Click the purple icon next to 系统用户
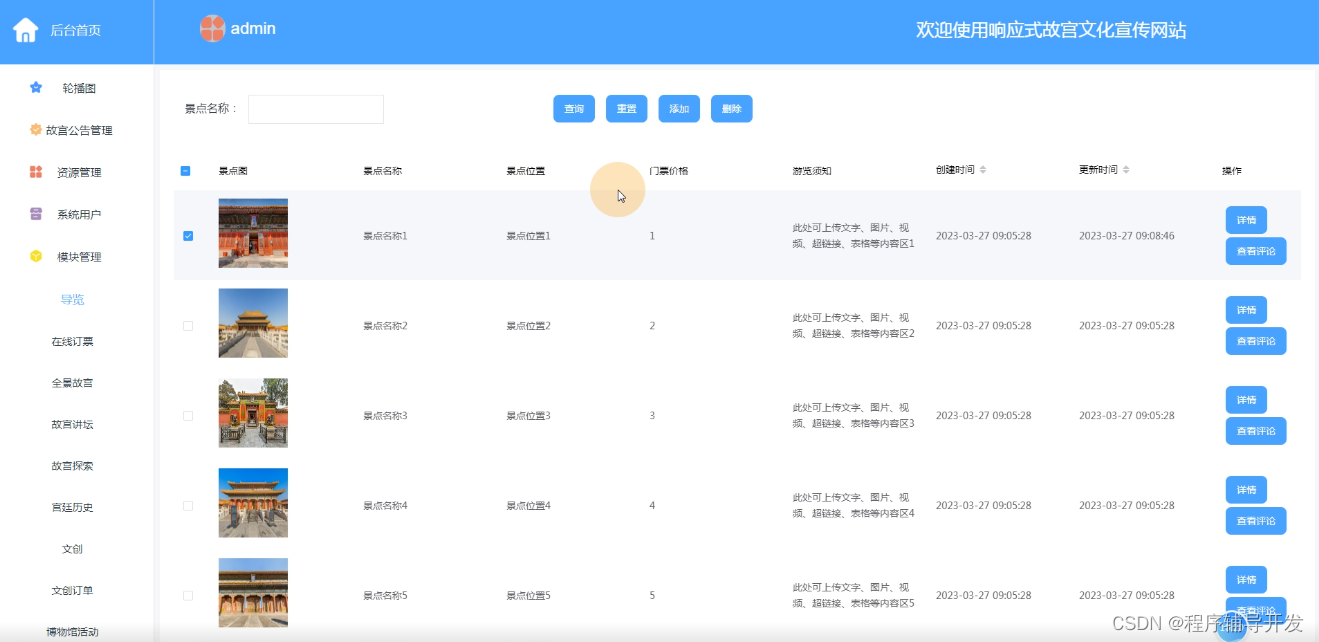Screen dimensions: 1319x642 36,214
